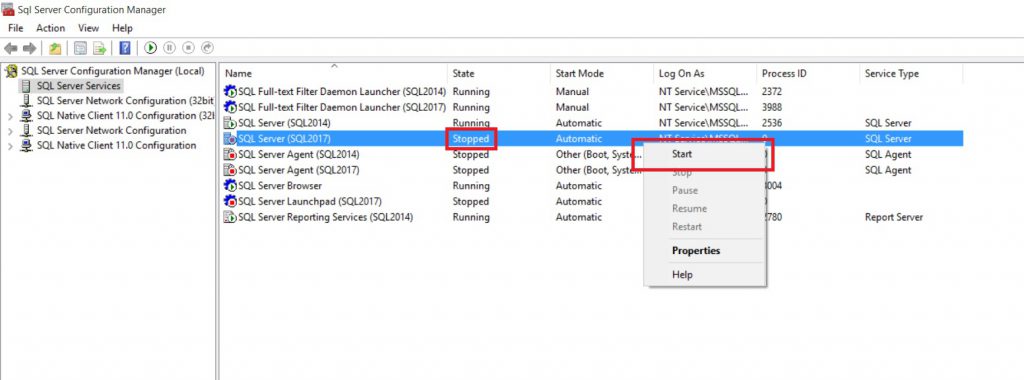Click the SQL Server Services tree icon
The width and height of the screenshot is (1024, 380).
[26, 86]
